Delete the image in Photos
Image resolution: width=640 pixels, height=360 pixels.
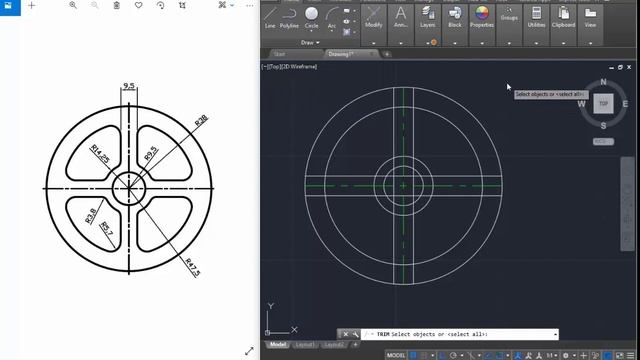(x=116, y=5)
